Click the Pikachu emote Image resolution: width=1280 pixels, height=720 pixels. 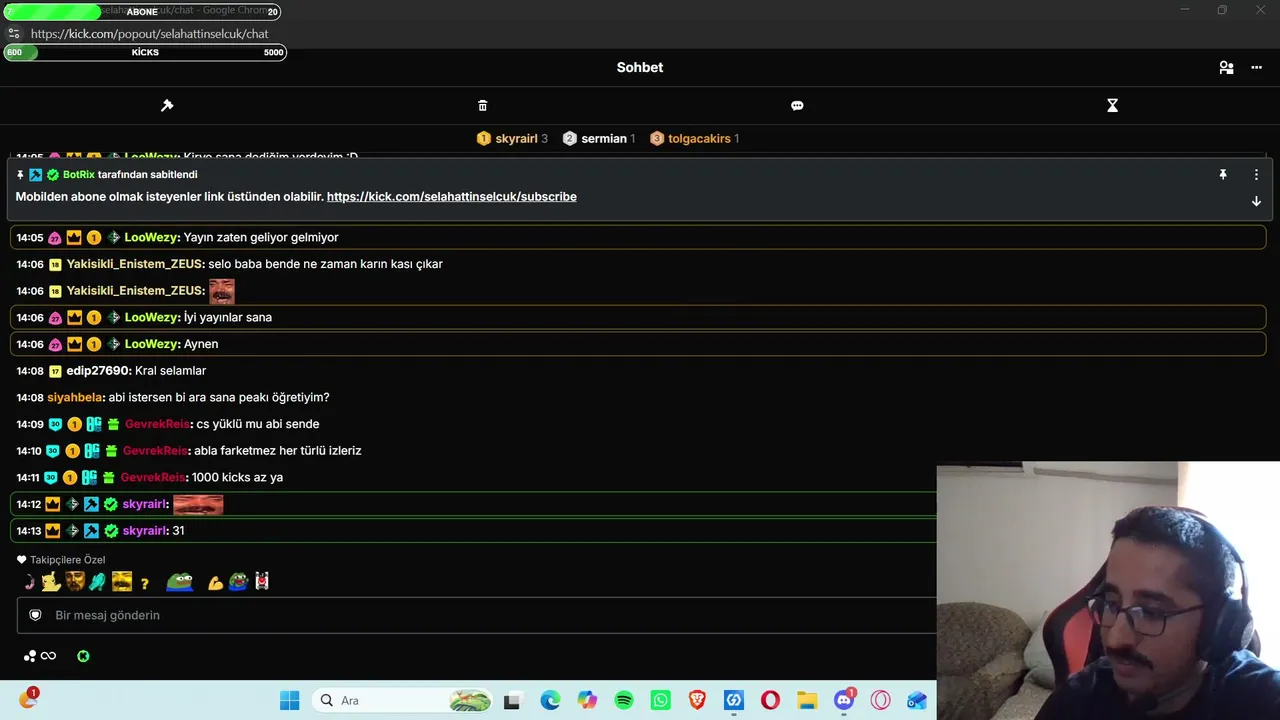(51, 582)
